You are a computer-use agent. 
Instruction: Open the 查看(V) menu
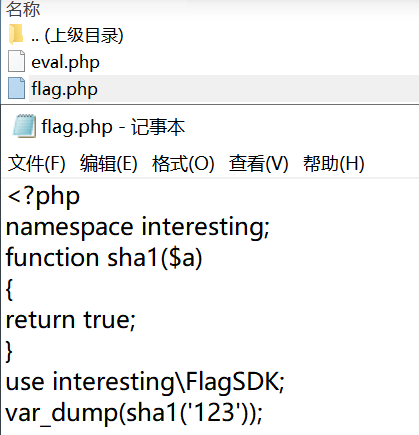click(x=258, y=163)
